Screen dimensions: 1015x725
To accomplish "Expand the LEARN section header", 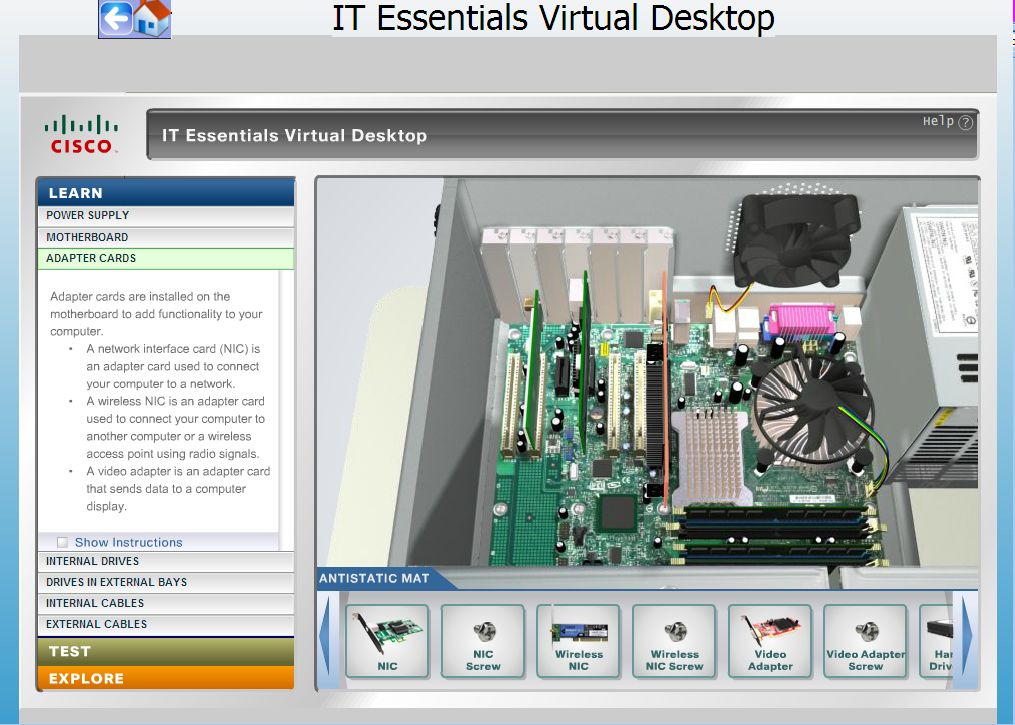I will tap(166, 193).
